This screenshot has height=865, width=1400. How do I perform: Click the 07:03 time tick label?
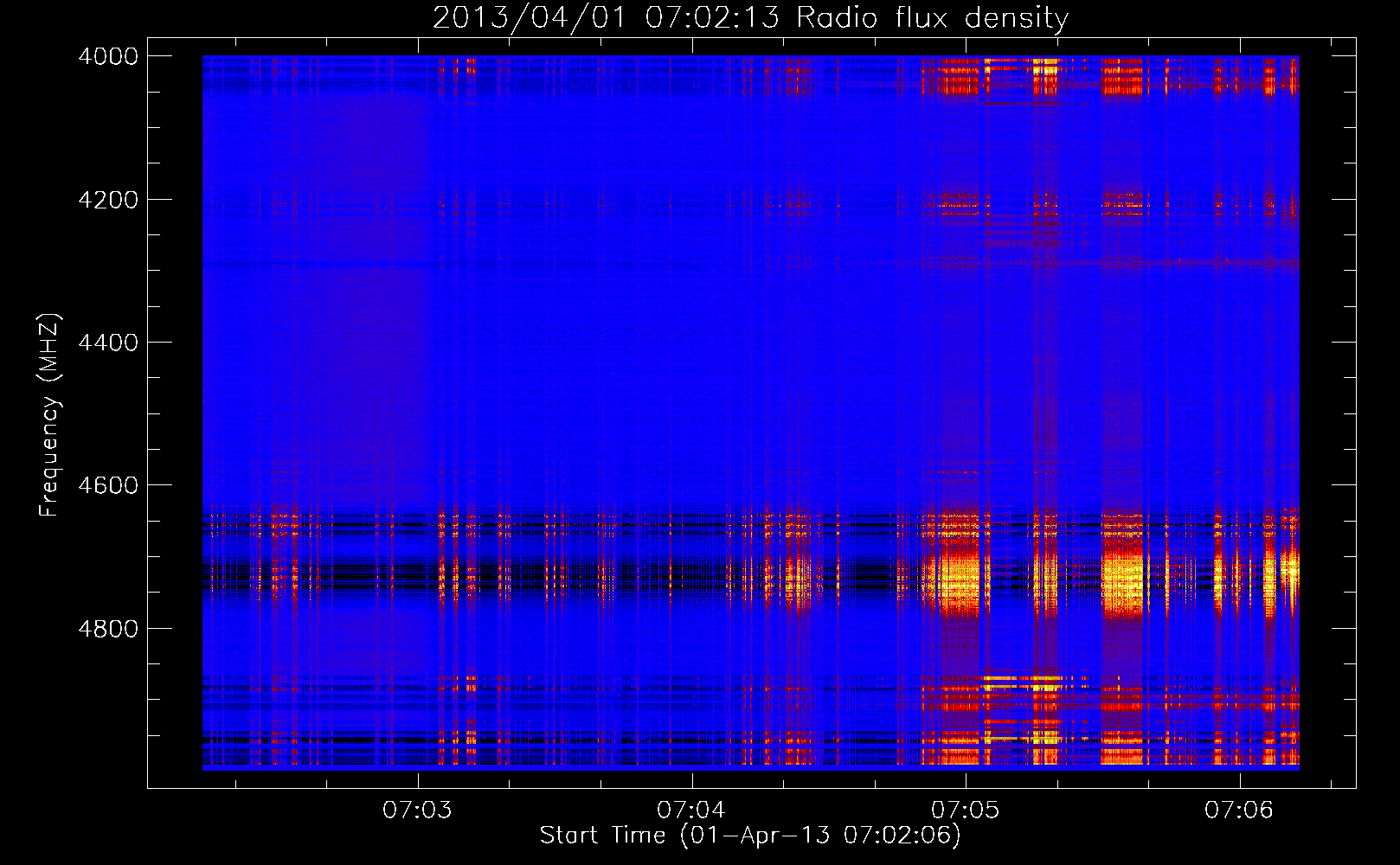417,811
